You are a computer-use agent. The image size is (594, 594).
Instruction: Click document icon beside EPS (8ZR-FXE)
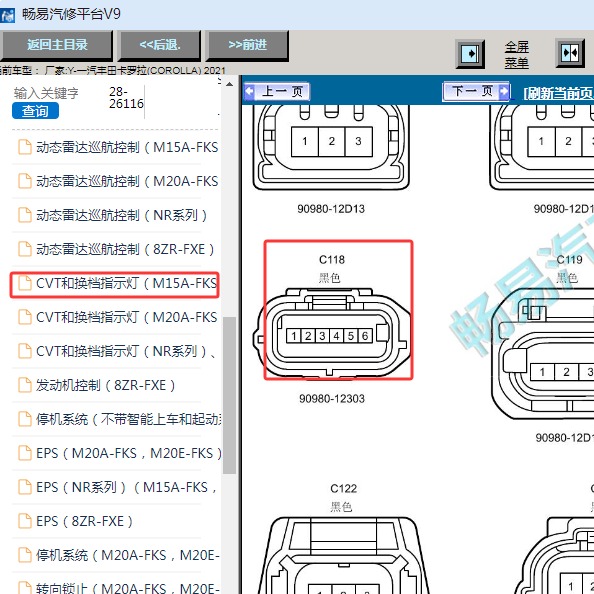[25, 521]
